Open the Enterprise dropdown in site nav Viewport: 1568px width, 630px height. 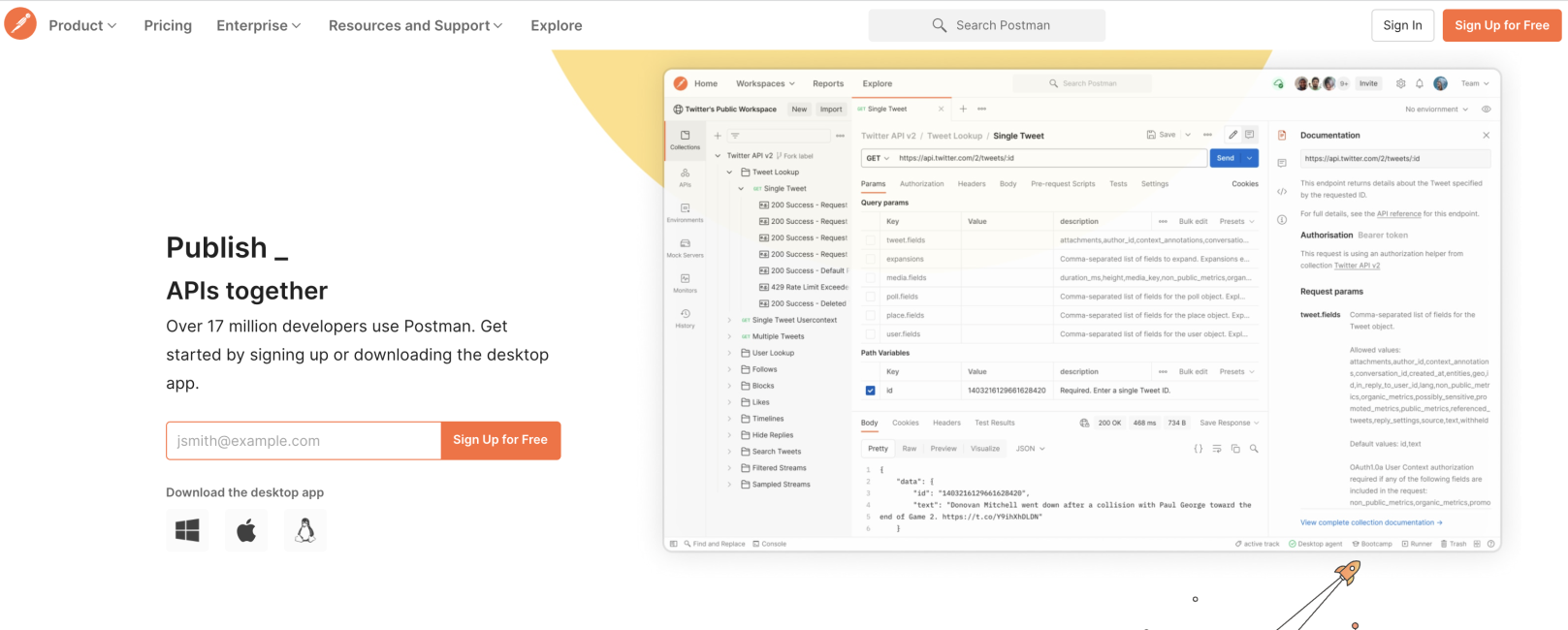click(x=259, y=25)
